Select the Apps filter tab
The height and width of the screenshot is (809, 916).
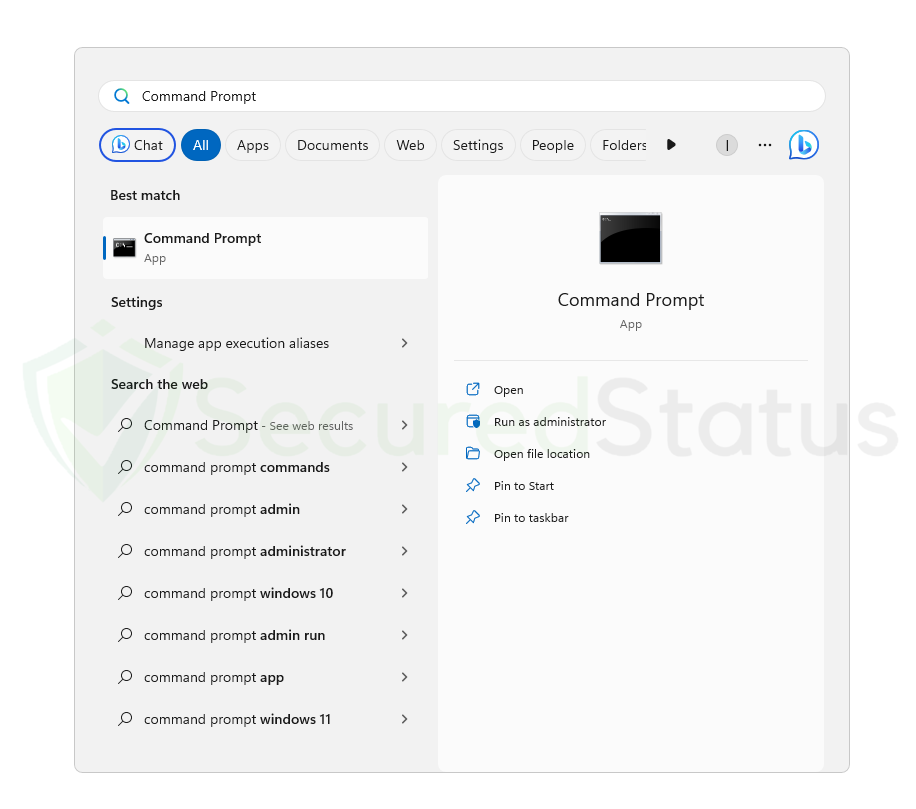tap(253, 145)
